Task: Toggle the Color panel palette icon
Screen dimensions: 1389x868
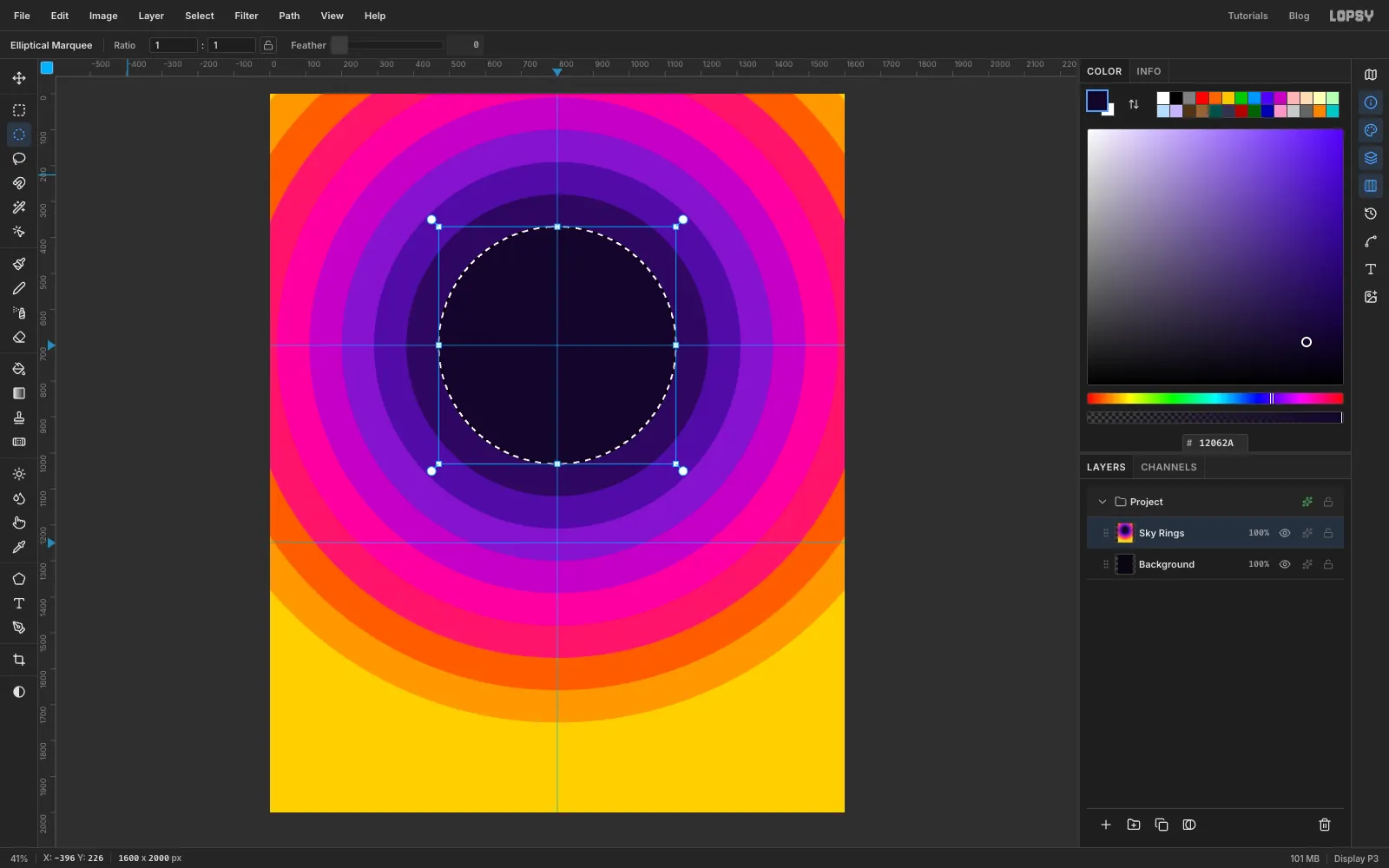Action: click(x=1371, y=130)
